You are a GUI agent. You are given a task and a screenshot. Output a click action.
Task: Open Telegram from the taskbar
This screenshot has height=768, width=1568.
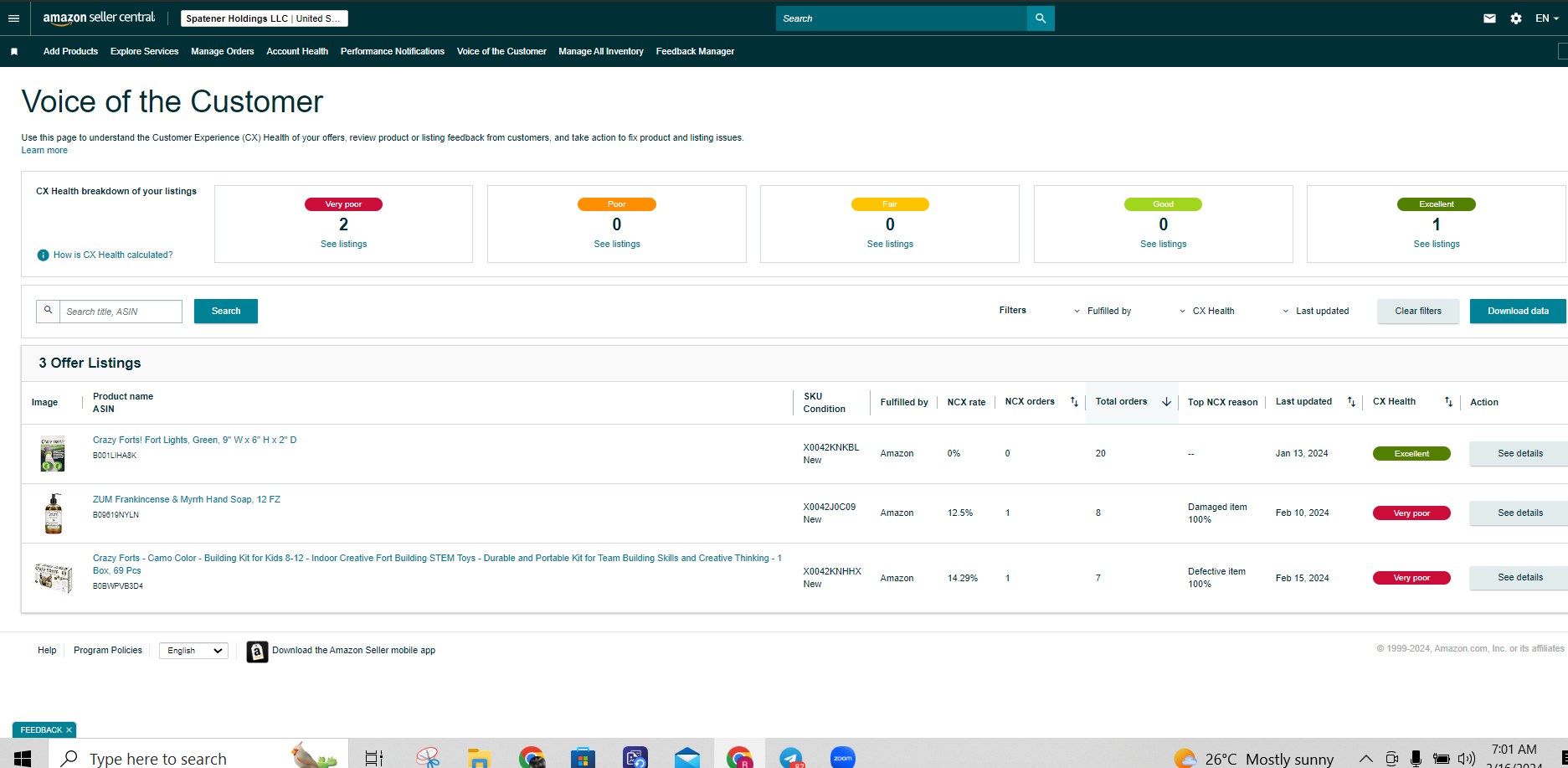coord(791,758)
